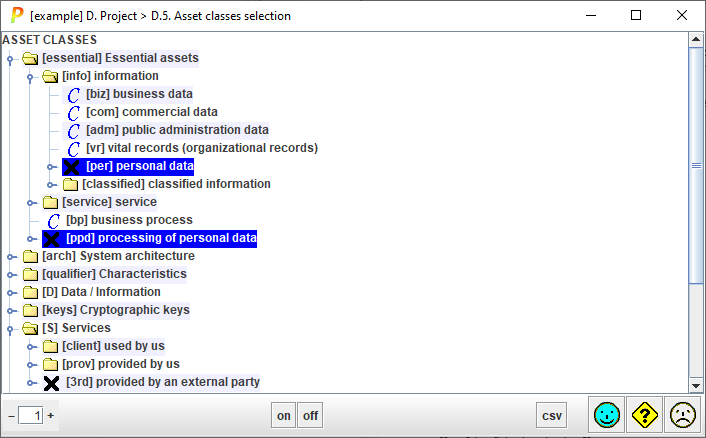
Task: Click the vertical scrollbar down arrow
Action: click(x=695, y=385)
